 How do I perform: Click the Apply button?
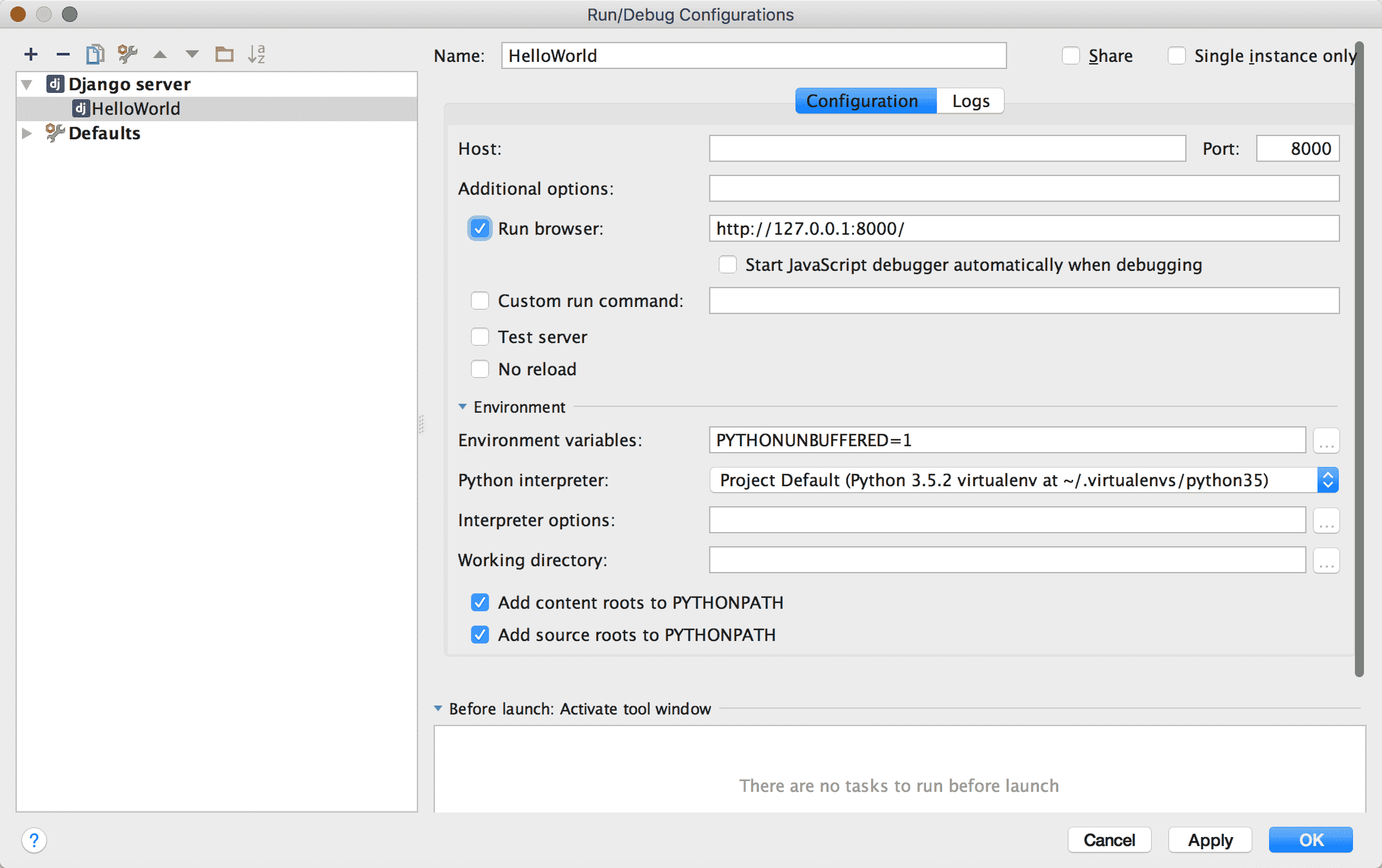[1210, 840]
